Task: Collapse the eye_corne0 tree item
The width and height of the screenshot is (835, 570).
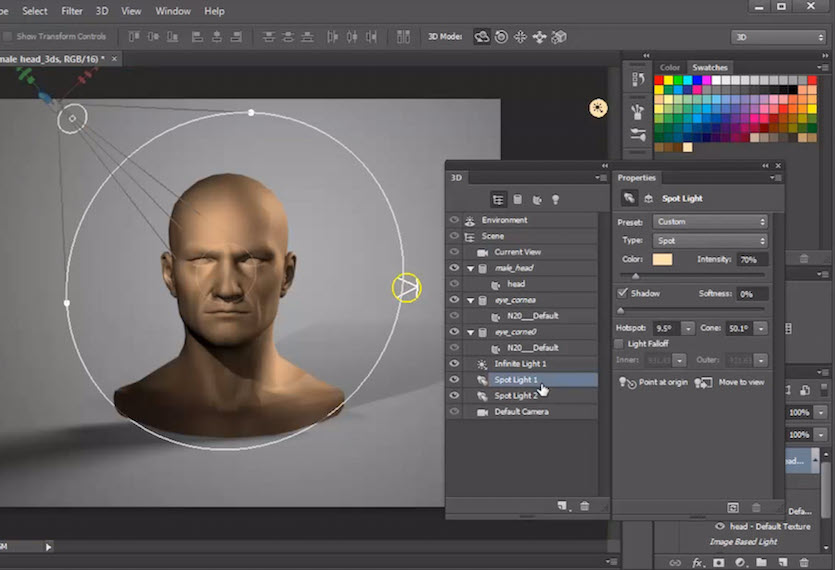Action: 470,332
